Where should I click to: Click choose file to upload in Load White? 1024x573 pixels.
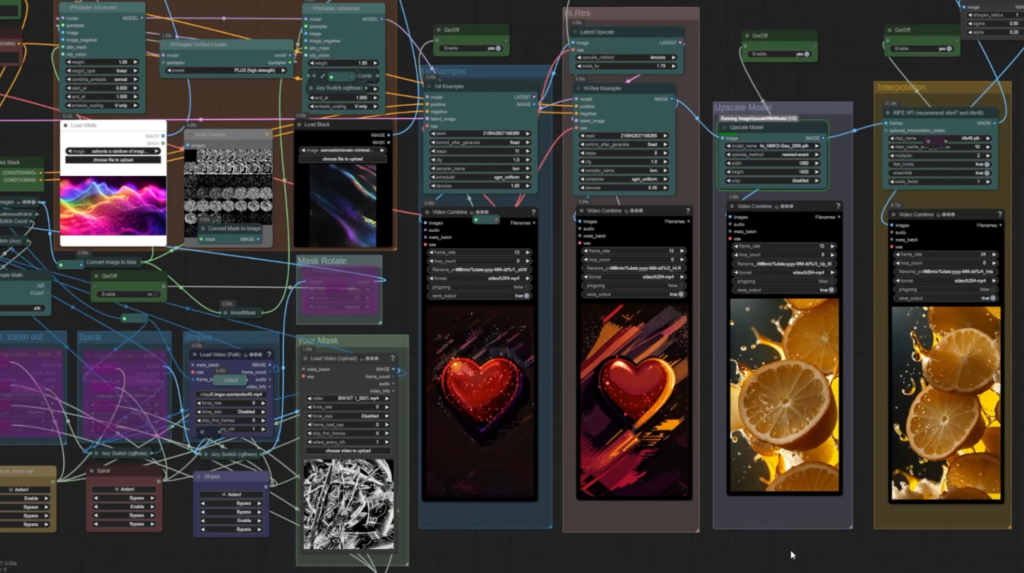tap(113, 159)
